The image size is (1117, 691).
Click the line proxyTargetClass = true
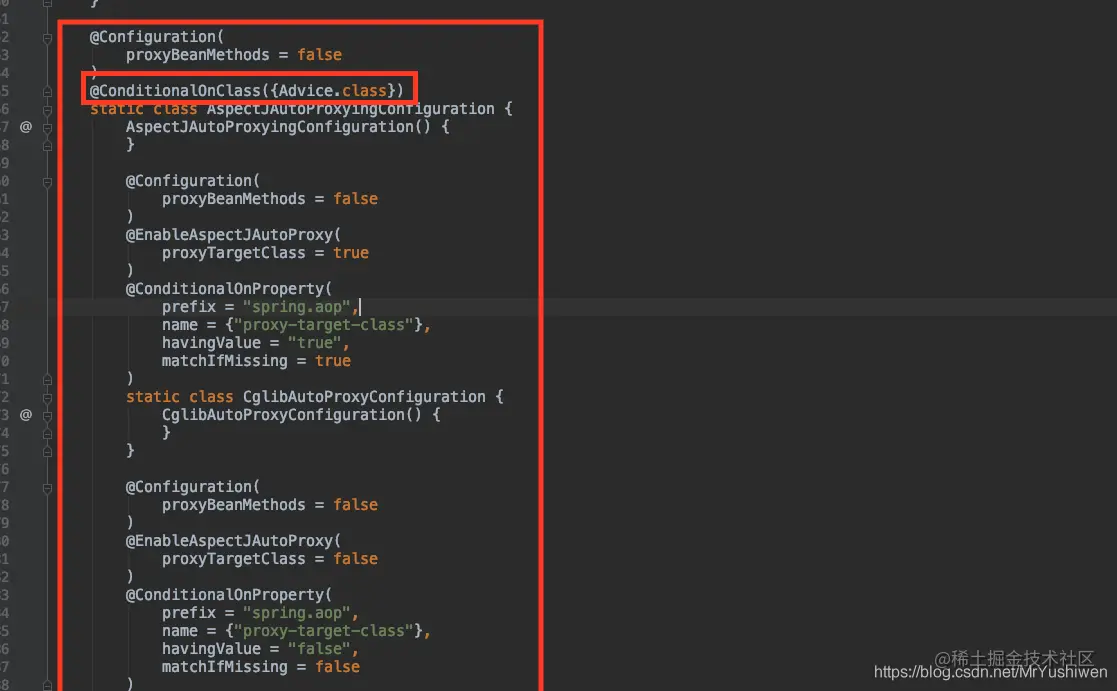(265, 253)
